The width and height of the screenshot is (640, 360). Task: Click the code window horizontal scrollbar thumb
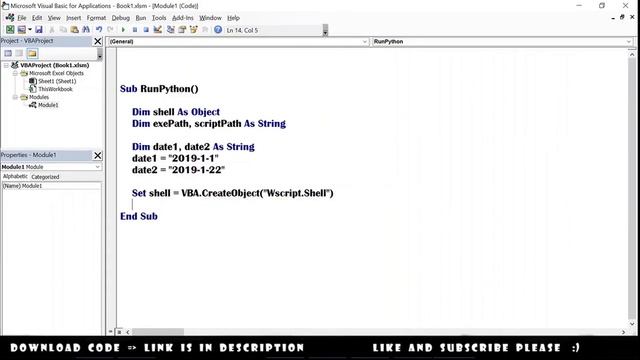158,332
